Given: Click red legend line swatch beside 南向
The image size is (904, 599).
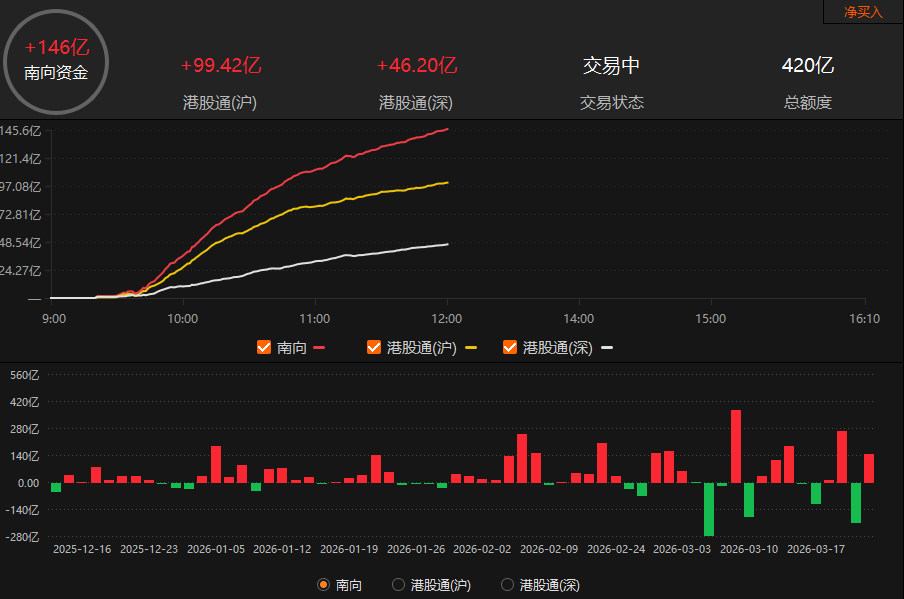Looking at the screenshot, I should pyautogui.click(x=320, y=348).
